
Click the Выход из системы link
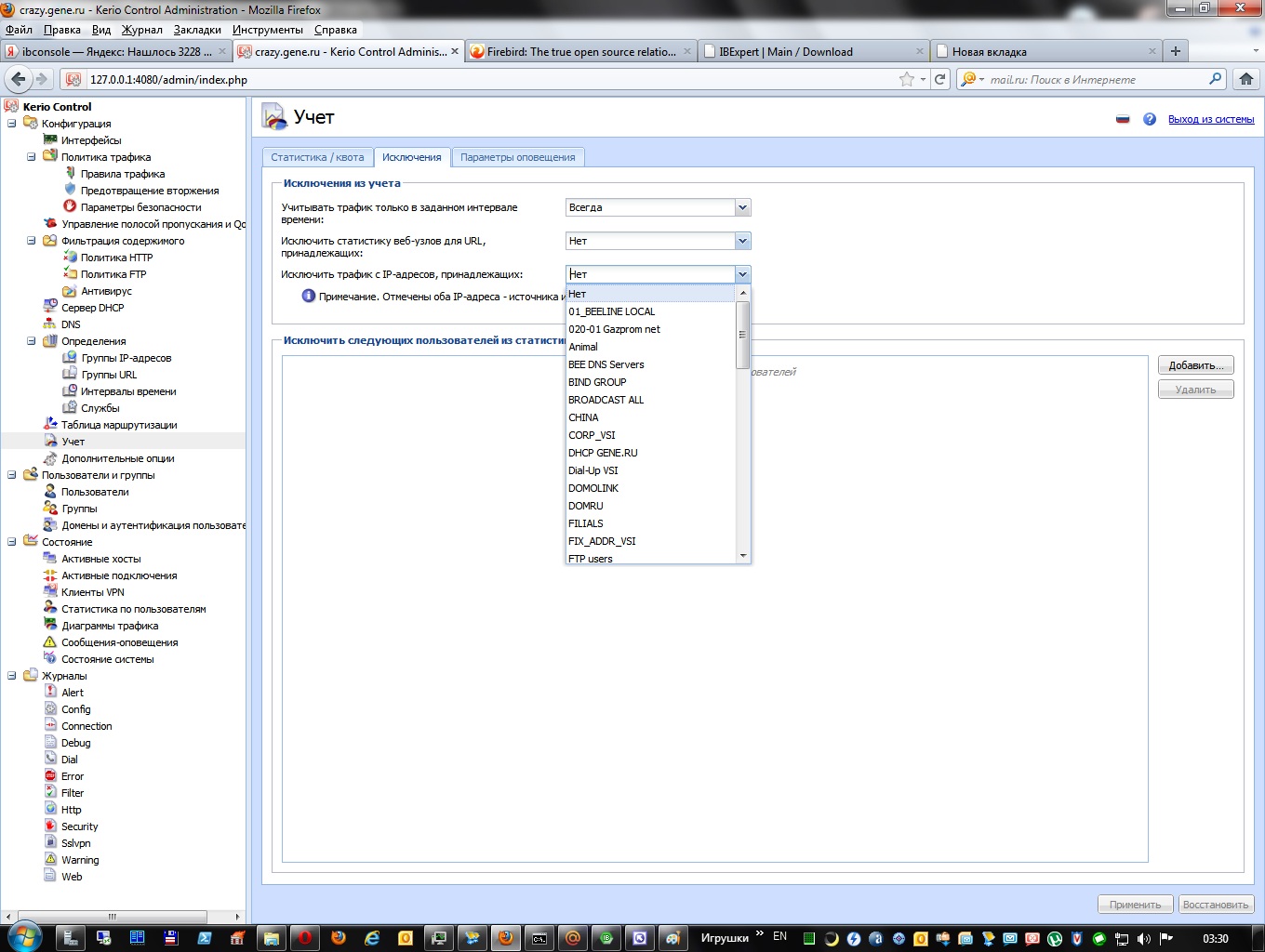(1210, 119)
